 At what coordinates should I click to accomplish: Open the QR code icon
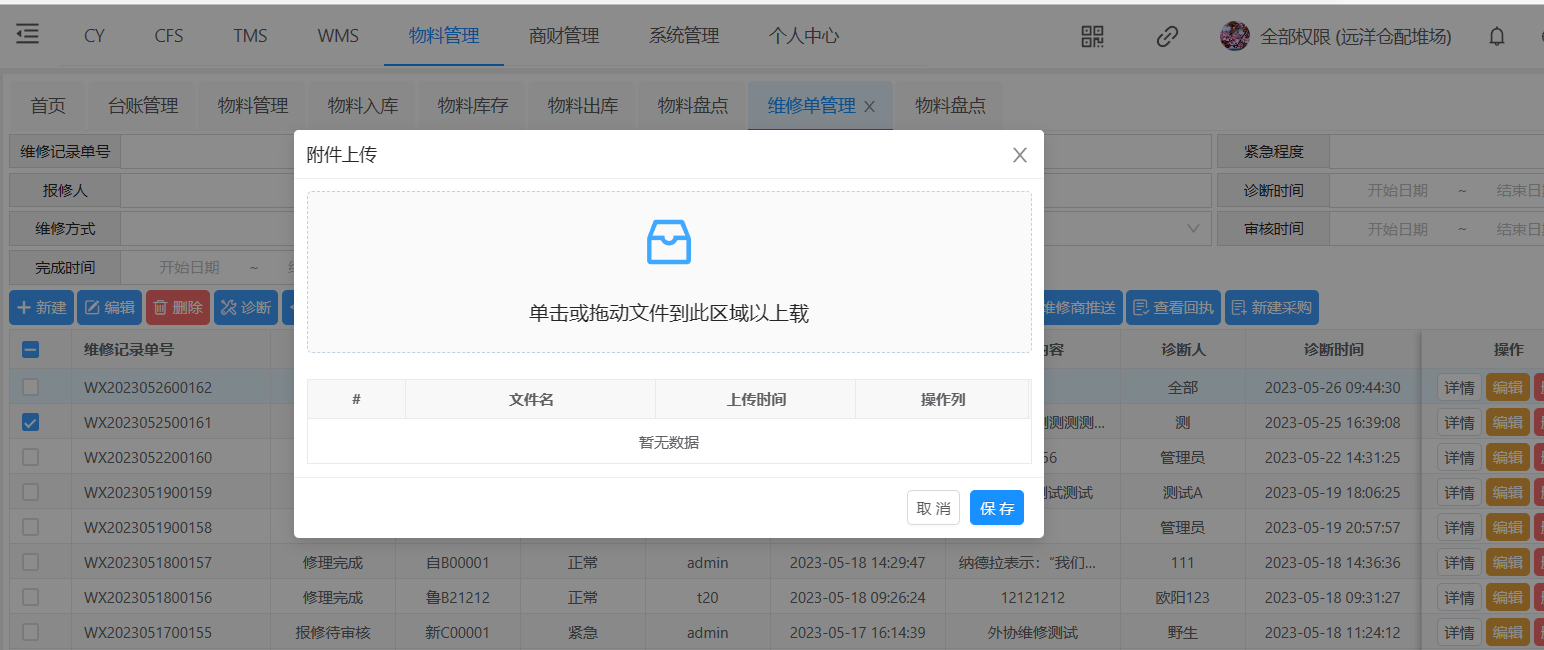[x=1092, y=37]
